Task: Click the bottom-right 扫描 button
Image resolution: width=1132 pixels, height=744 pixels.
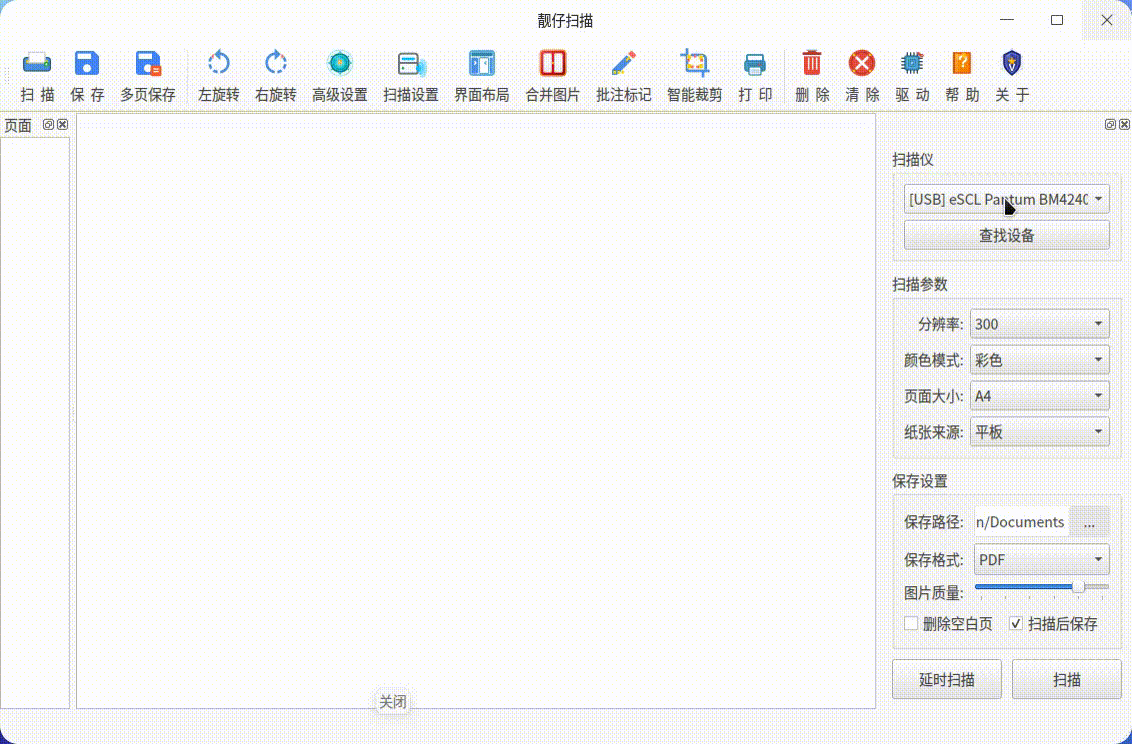Action: pyautogui.click(x=1066, y=679)
